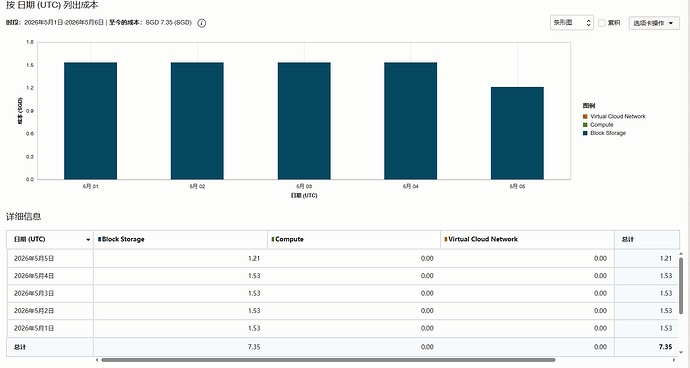The width and height of the screenshot is (690, 368).
Task: Enable the 累积 cumulative checkbox
Action: pos(602,23)
